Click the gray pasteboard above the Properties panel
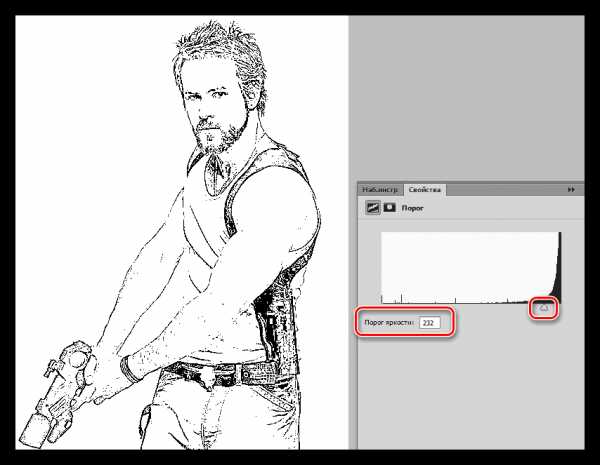Screen dimensions: 600x465 (470, 90)
